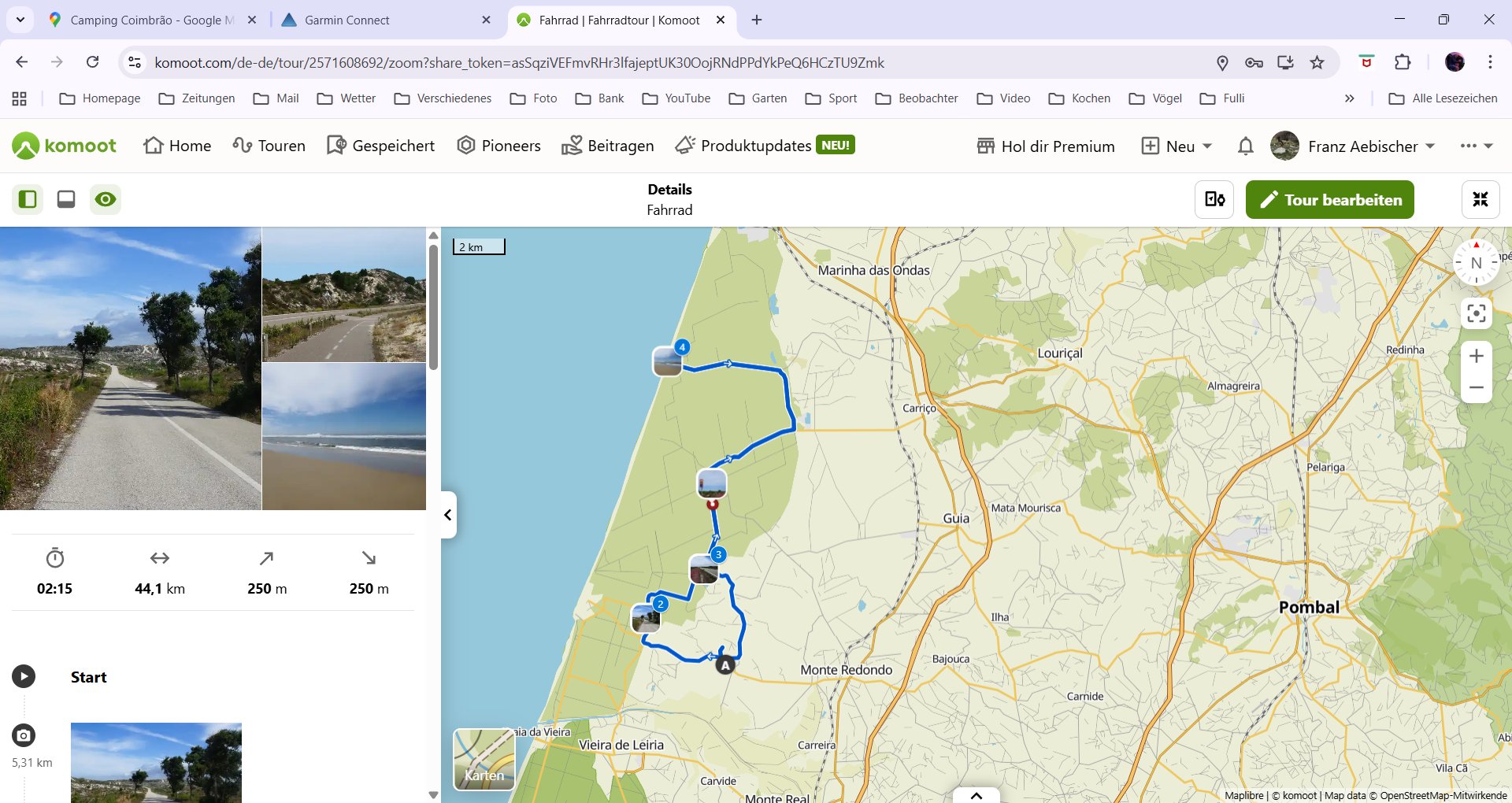Center map on tour with focus icon
Viewport: 1512px width, 803px height.
click(1476, 313)
